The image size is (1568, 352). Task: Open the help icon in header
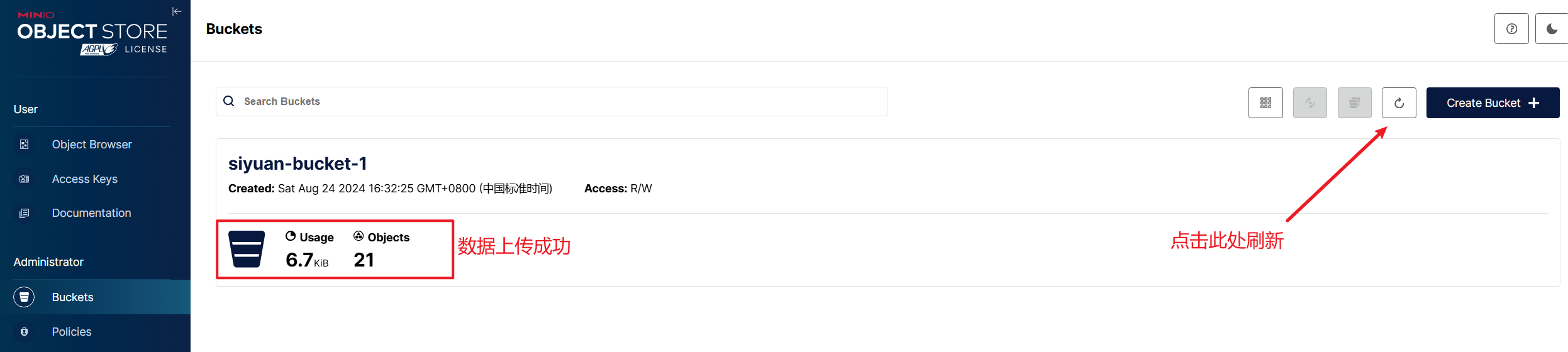1511,29
